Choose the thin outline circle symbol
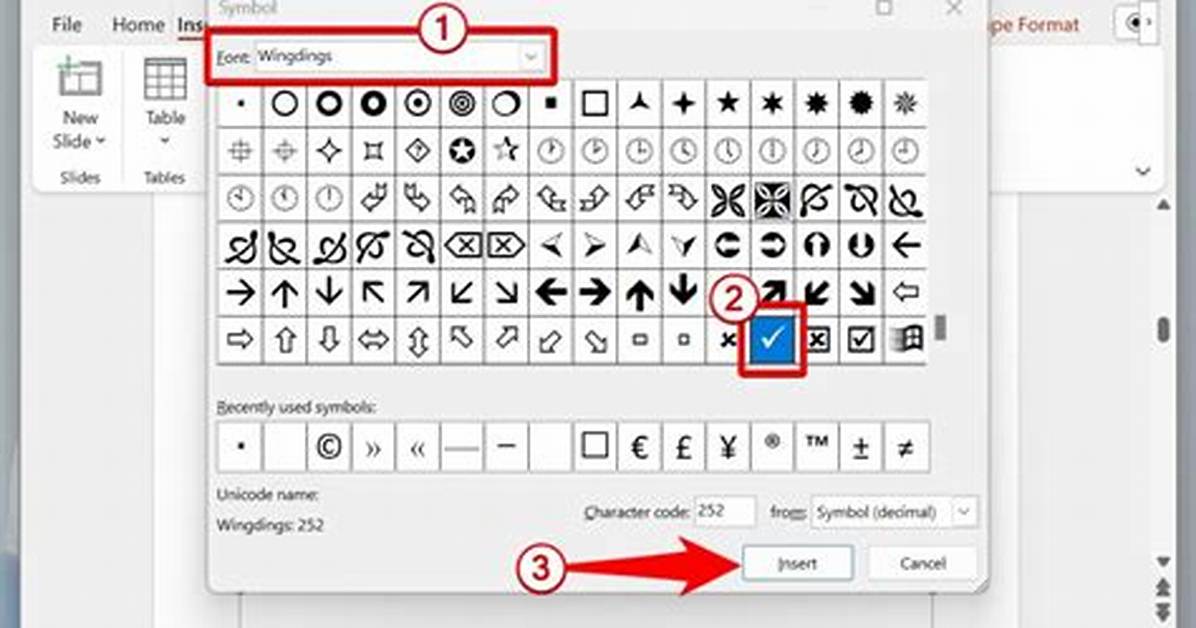 (x=285, y=103)
